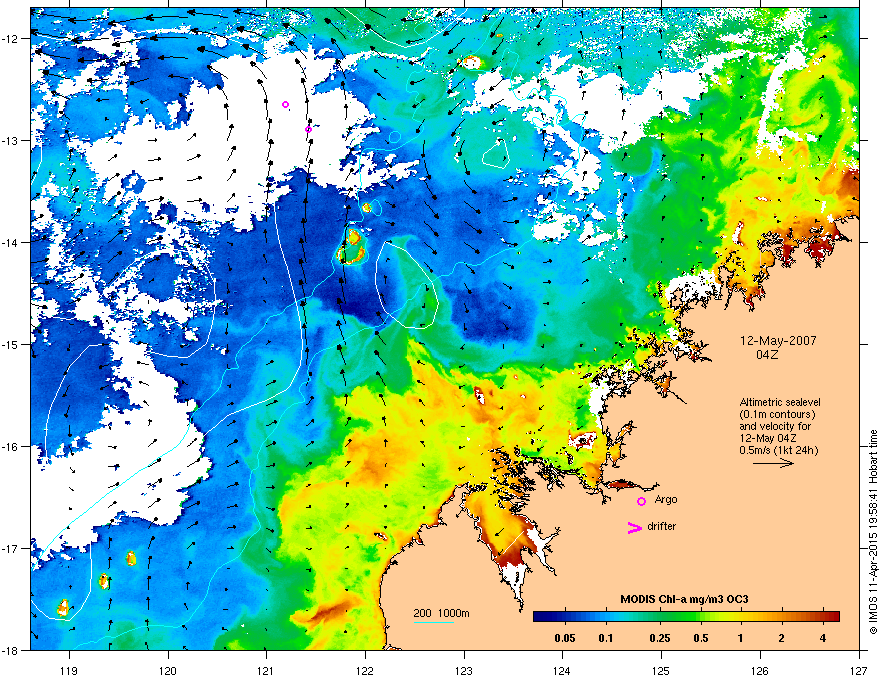880x680 pixels.
Task: Click the dark red end of color bar near 4
Action: 832,616
